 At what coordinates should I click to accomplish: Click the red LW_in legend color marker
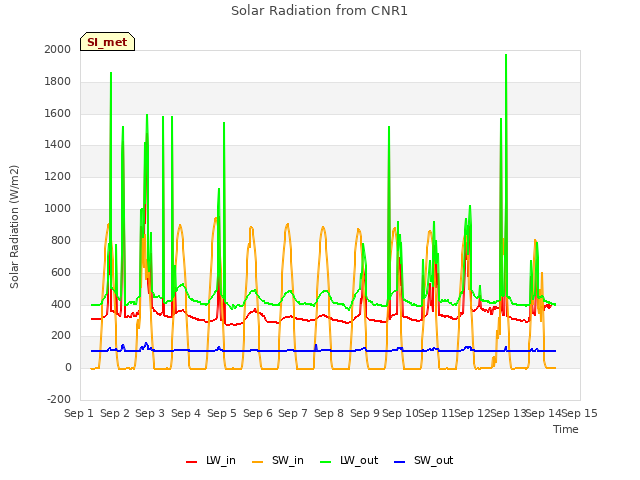click(191, 462)
